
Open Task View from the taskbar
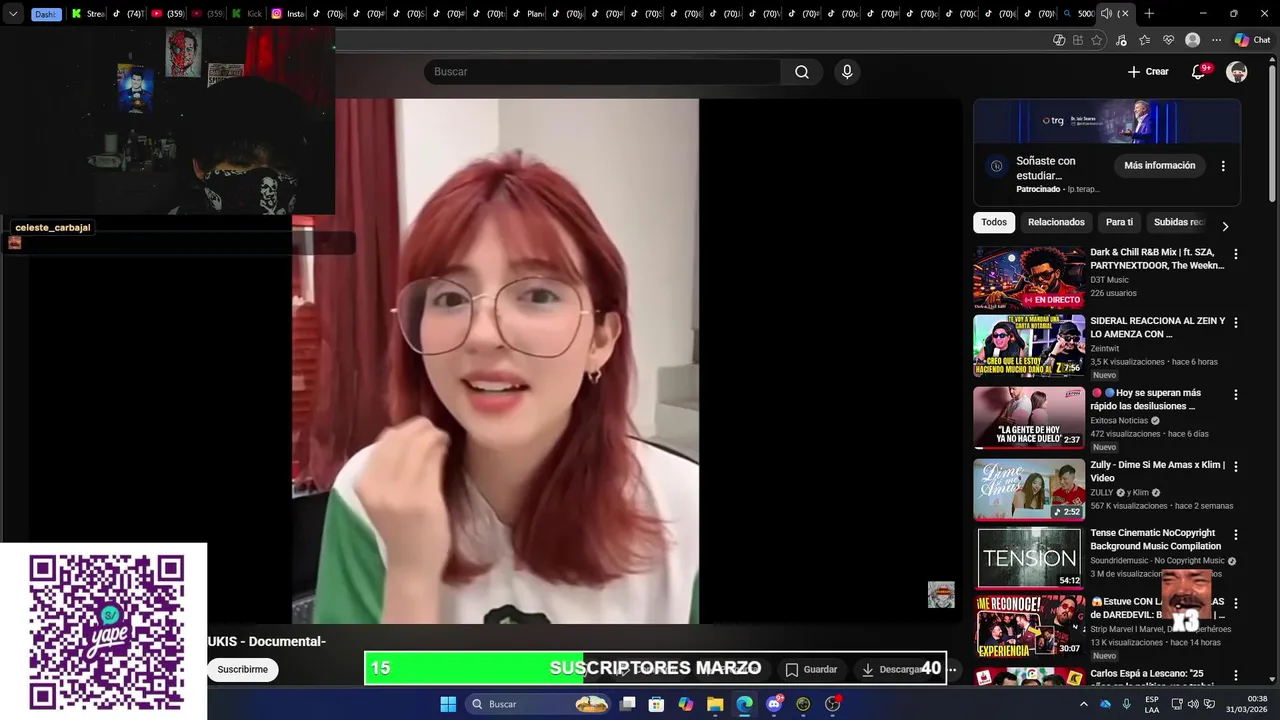(x=628, y=704)
